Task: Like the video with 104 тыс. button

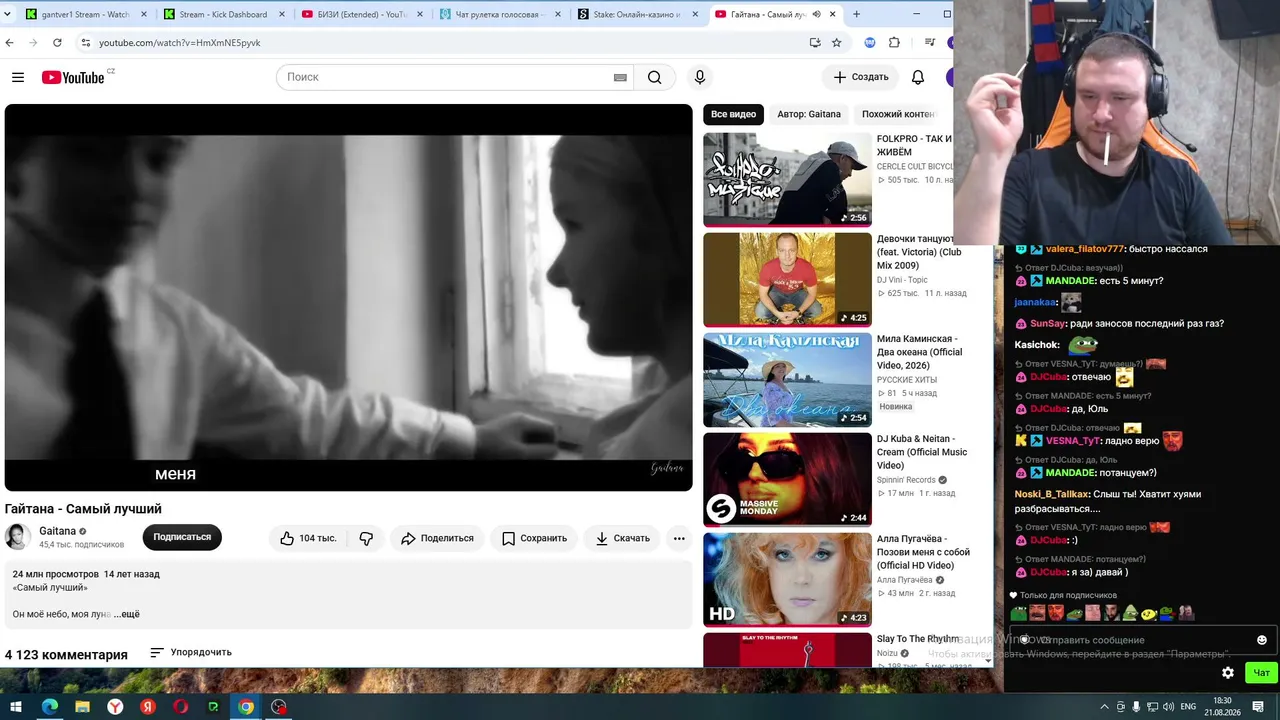Action: tap(308, 538)
